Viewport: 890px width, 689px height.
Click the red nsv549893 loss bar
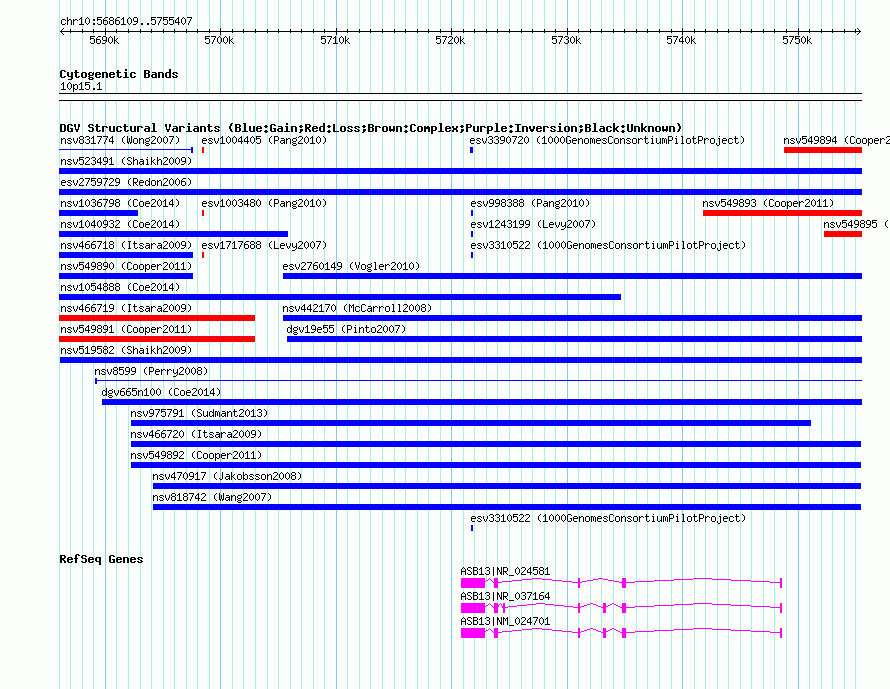(x=782, y=213)
